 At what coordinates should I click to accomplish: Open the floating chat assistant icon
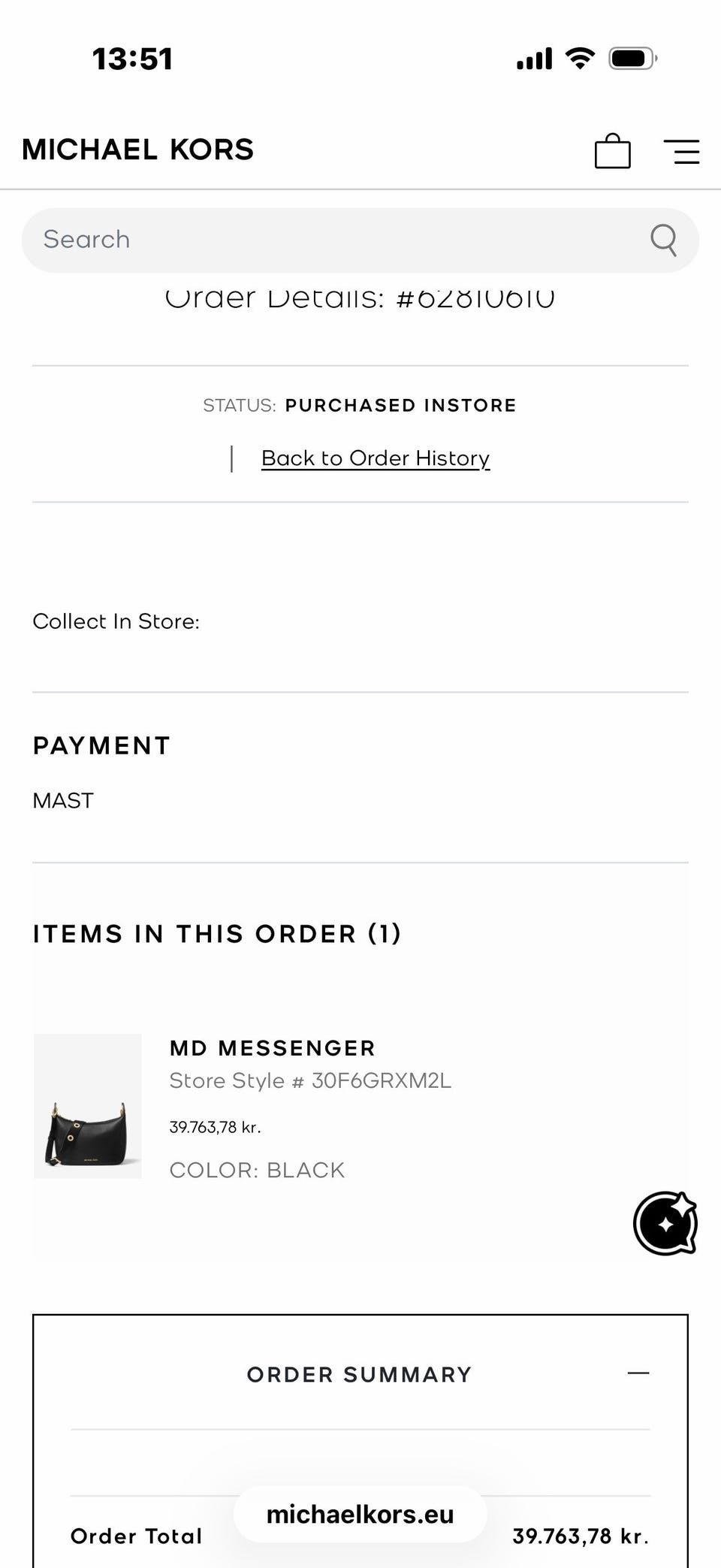click(665, 1223)
